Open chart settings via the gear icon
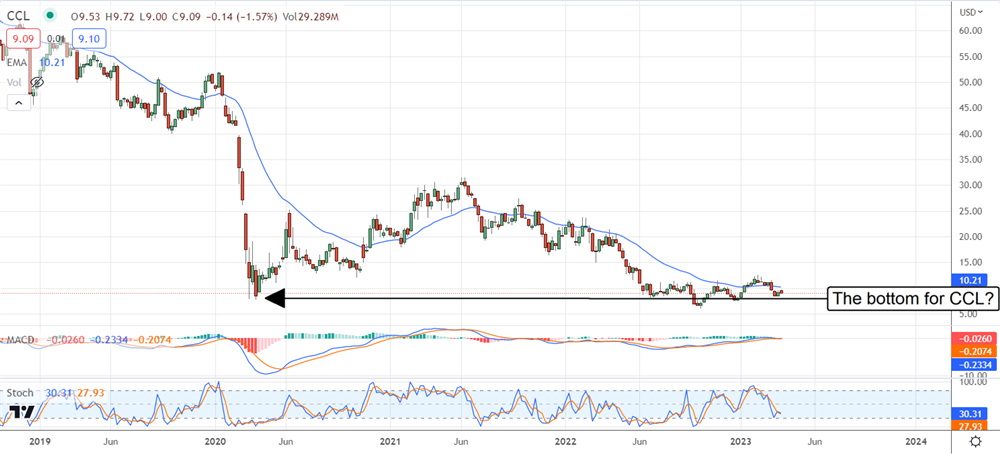This screenshot has width=1000, height=456. 973,439
